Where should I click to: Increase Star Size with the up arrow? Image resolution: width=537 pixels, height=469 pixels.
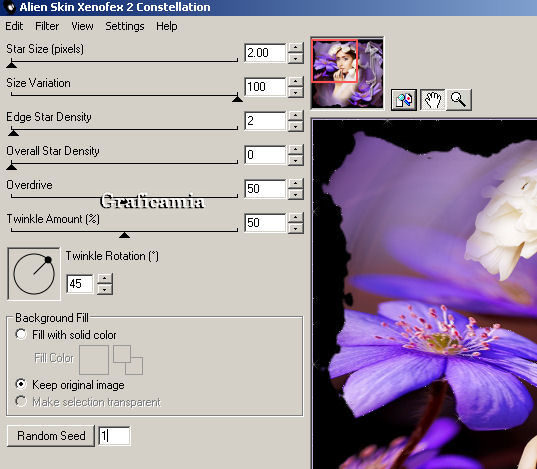click(296, 48)
